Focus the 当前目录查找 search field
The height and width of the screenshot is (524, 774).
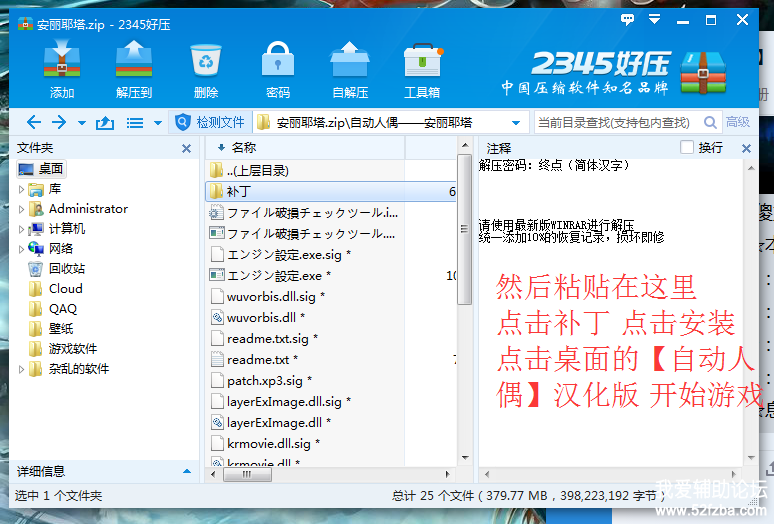pos(617,122)
